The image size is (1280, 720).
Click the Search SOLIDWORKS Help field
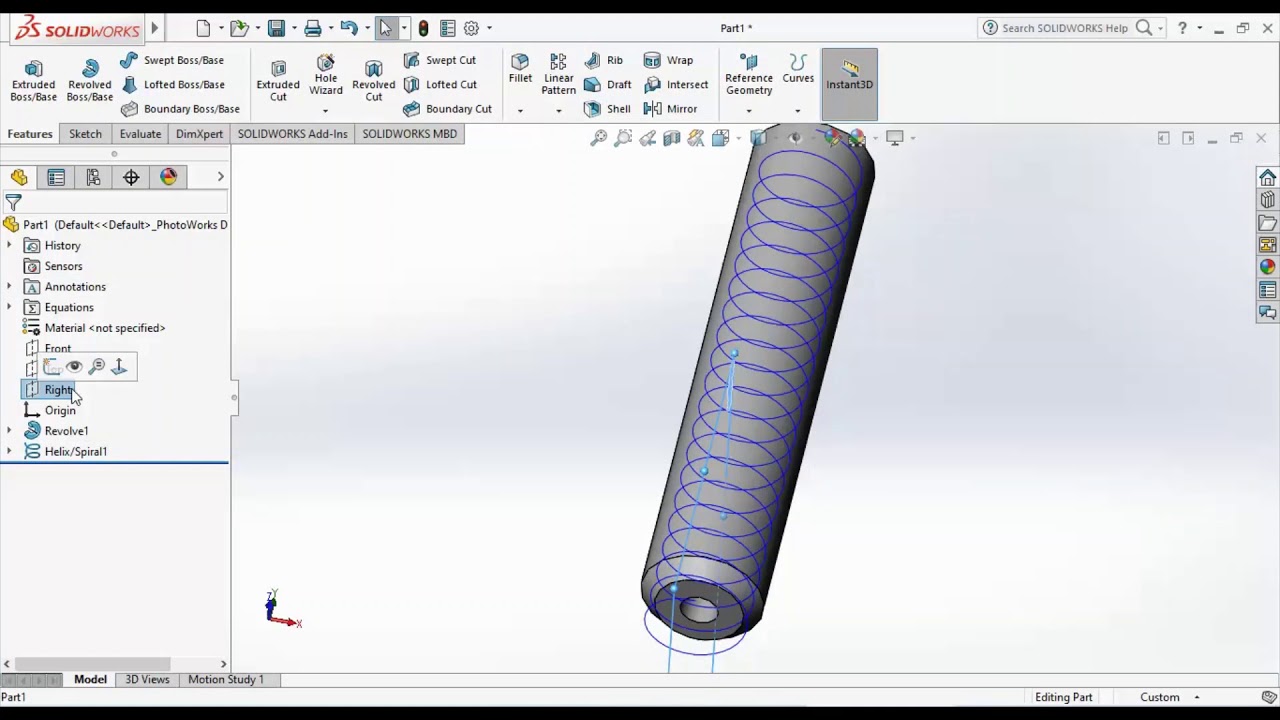(1067, 28)
